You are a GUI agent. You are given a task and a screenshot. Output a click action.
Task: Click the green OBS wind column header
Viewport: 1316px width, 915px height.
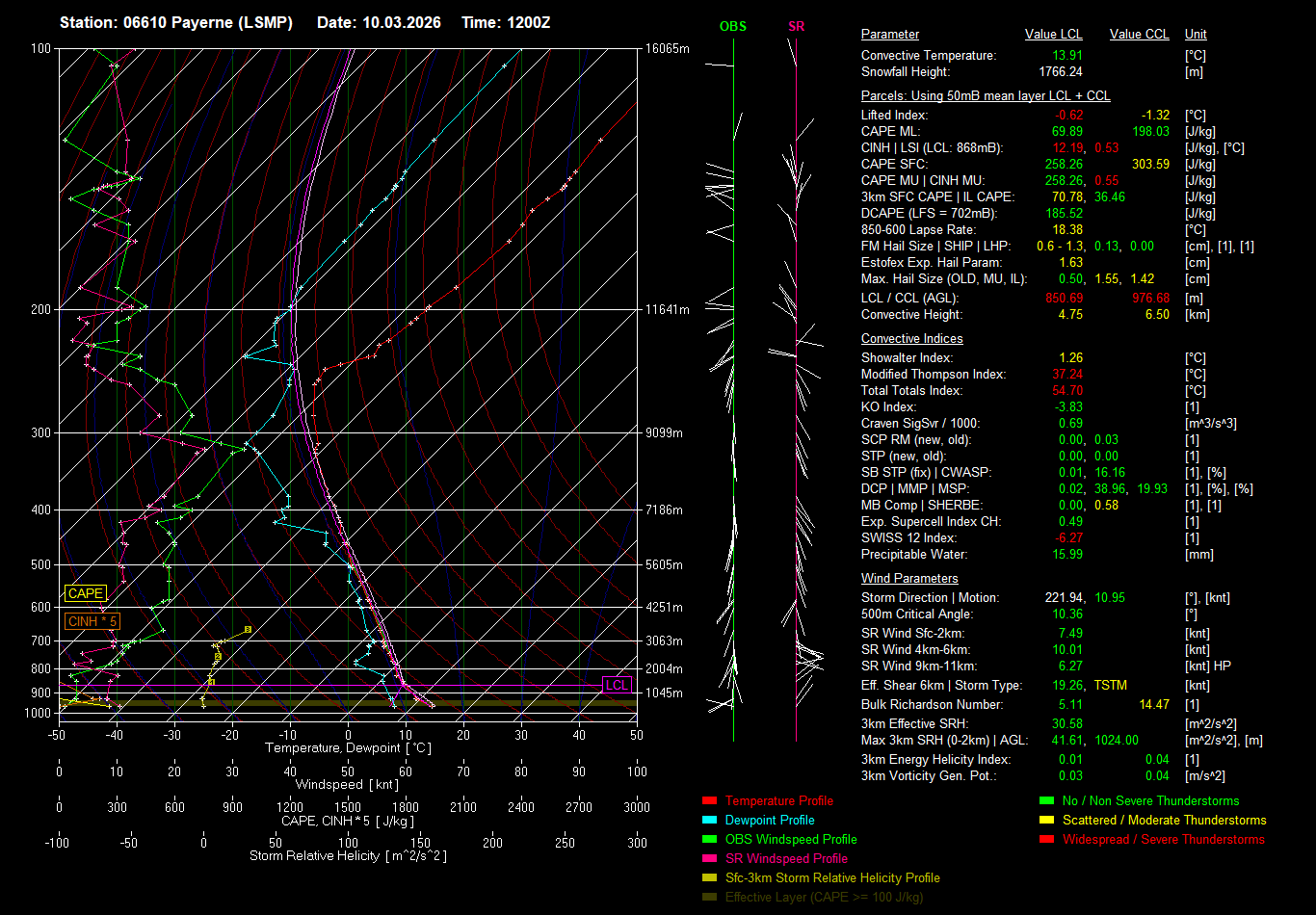coord(732,27)
